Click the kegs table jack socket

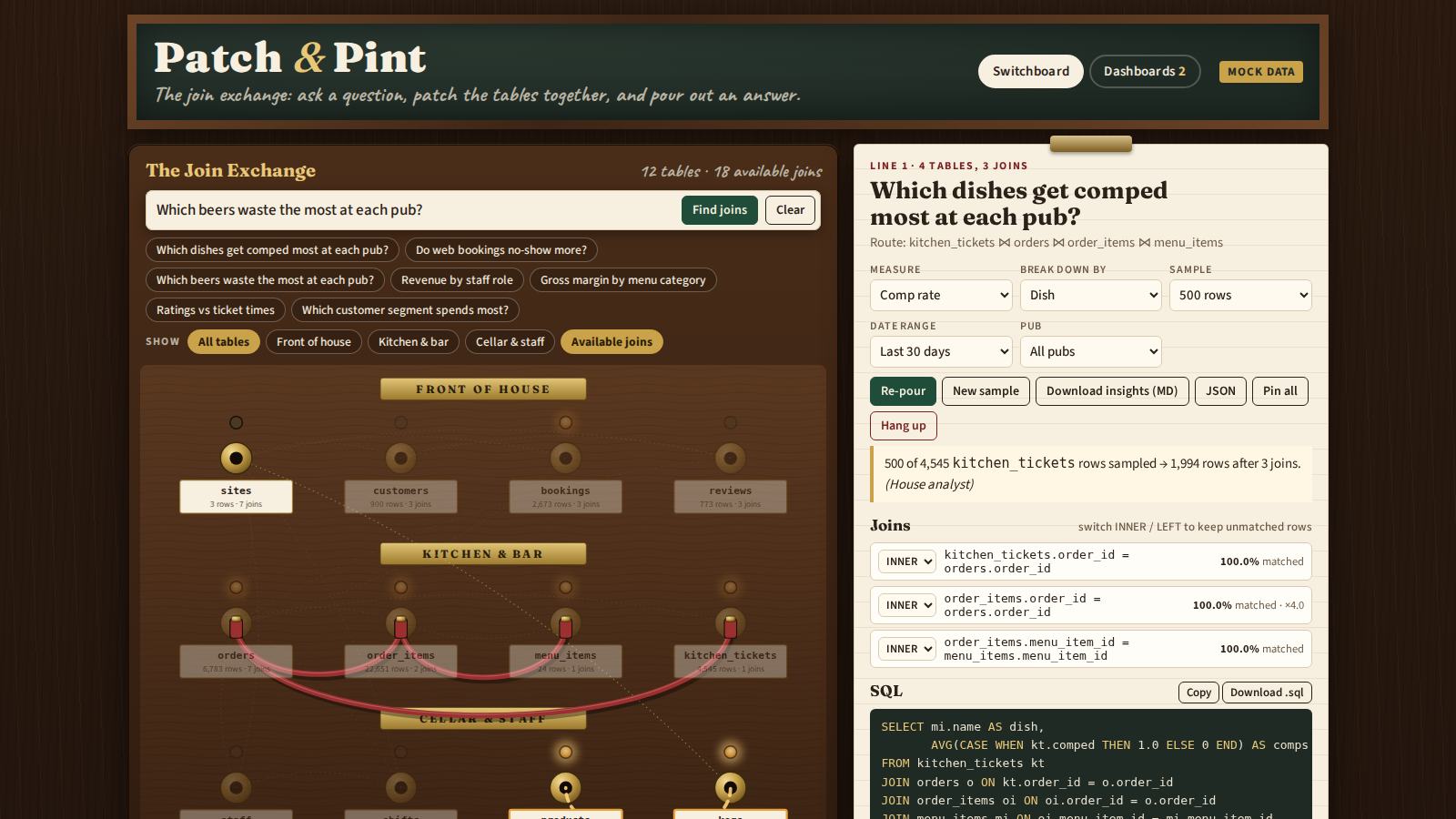(730, 787)
